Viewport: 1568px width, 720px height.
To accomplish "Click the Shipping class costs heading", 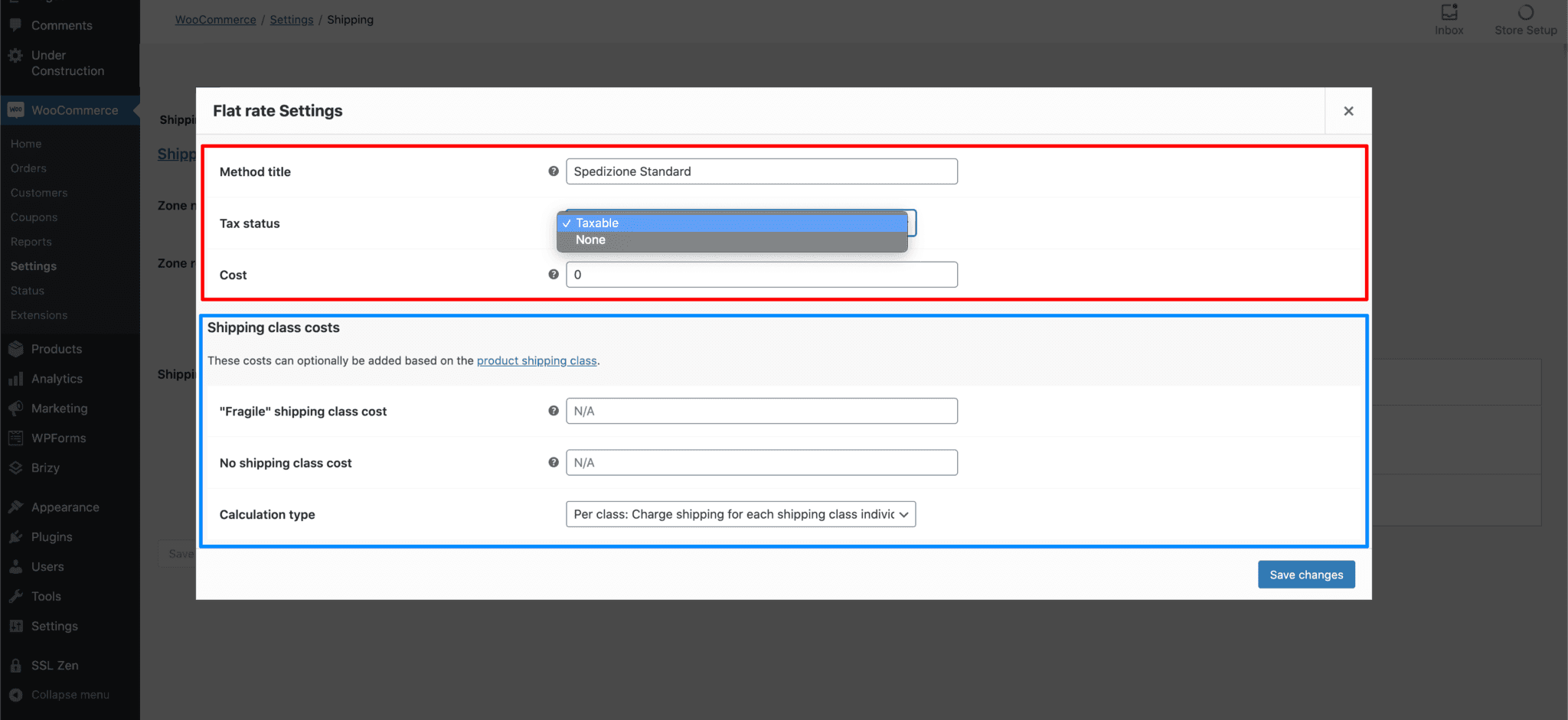I will click(x=273, y=327).
